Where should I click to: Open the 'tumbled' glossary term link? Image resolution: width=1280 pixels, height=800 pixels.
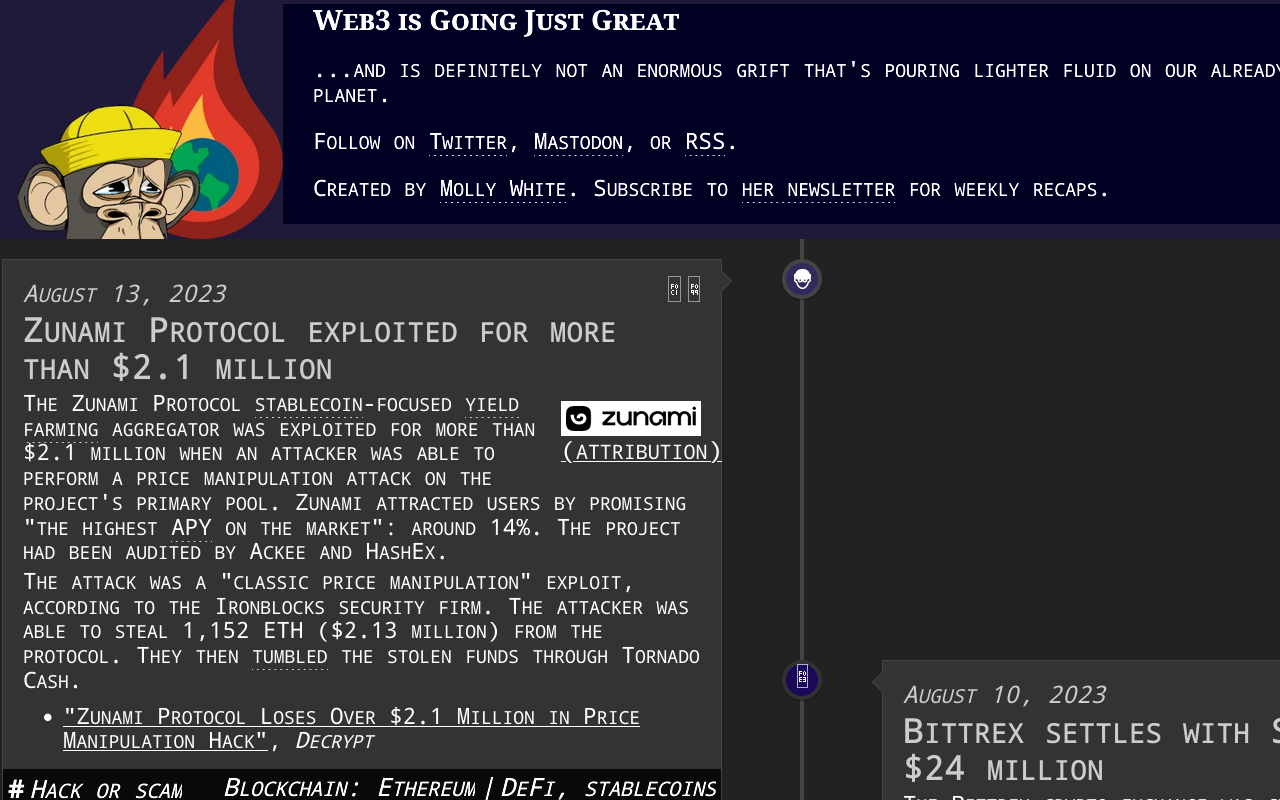tap(290, 657)
